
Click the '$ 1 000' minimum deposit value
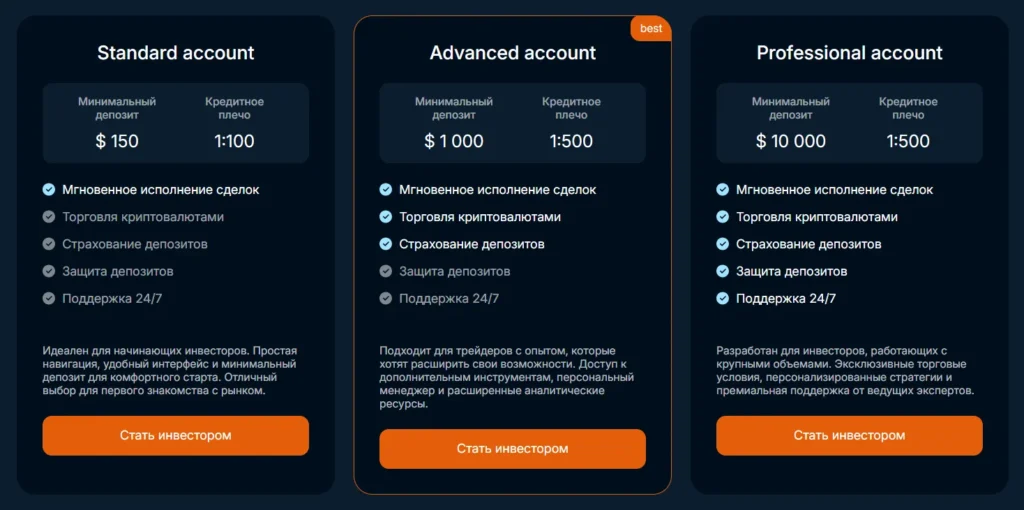point(454,141)
